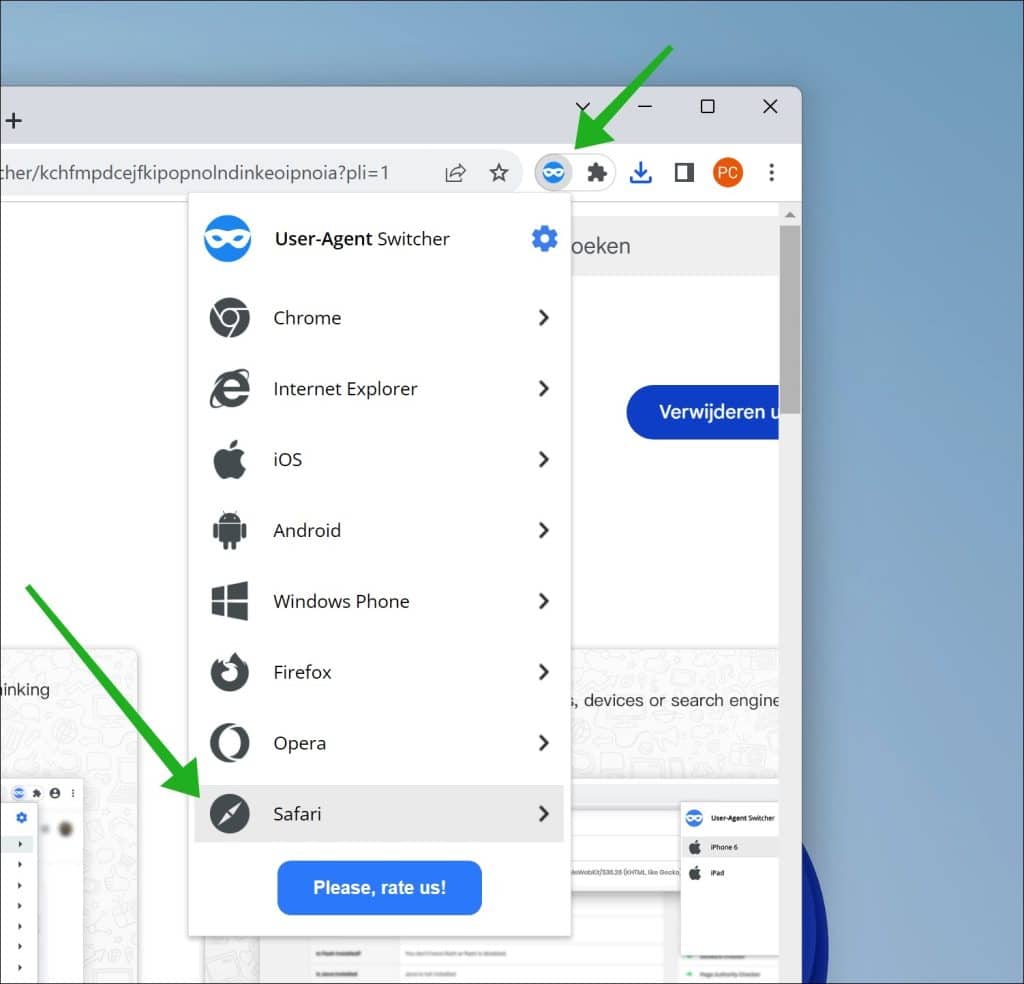Open the tab search chevron in title bar
This screenshot has height=984, width=1024.
583,106
